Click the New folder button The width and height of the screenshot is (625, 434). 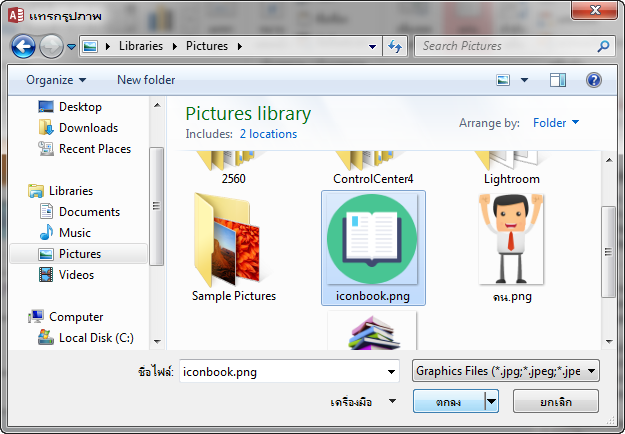146,80
